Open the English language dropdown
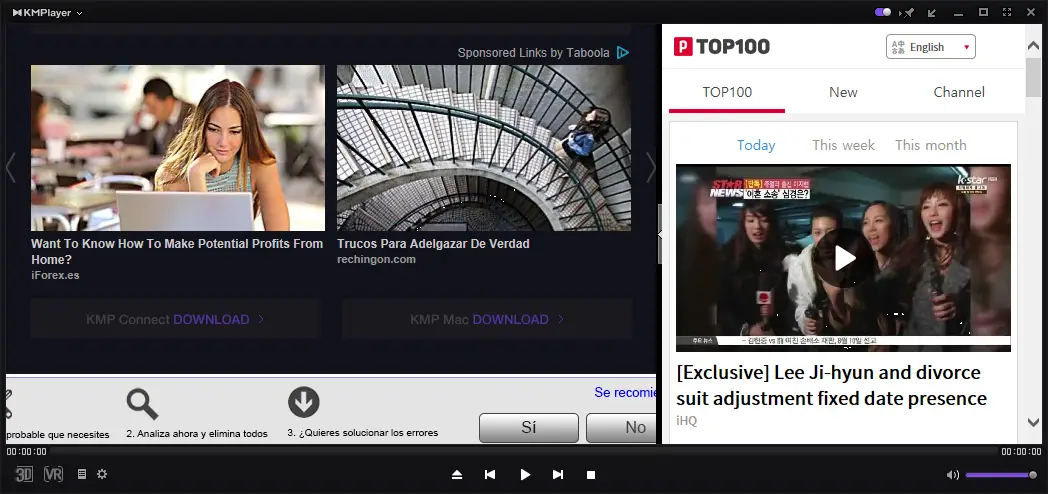The image size is (1048, 494). tap(931, 47)
